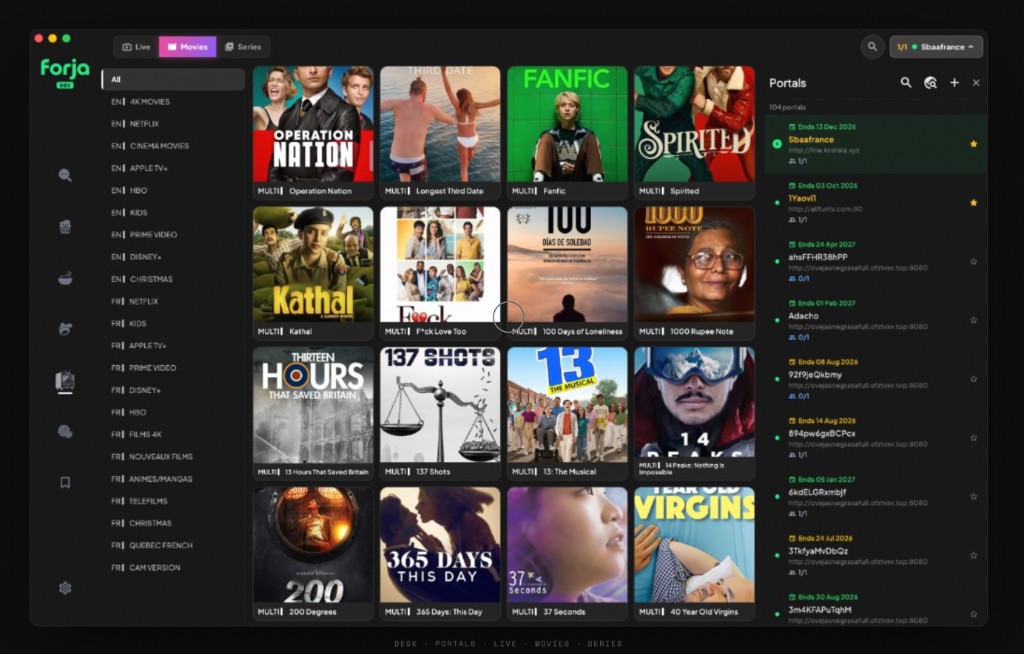Click the play icon beside Sbaafrance portal
The height and width of the screenshot is (654, 1024).
[776, 144]
